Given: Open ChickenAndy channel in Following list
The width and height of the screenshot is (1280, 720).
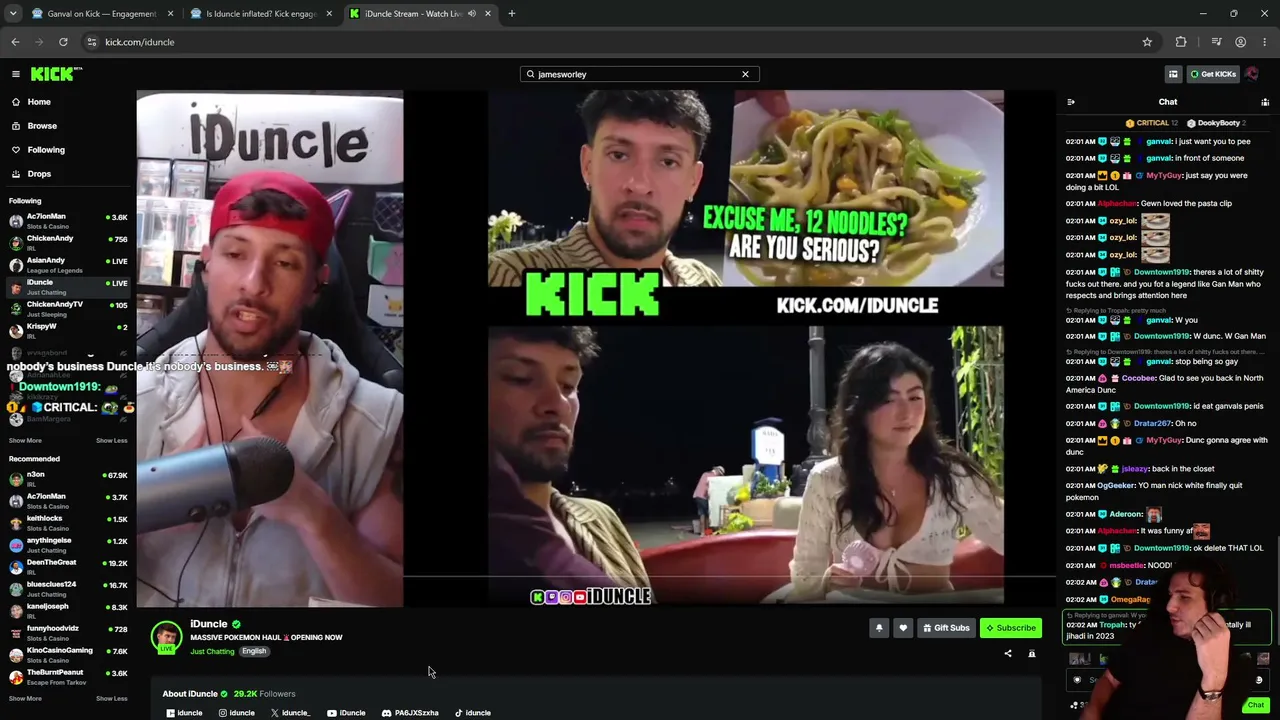Looking at the screenshot, I should 68,242.
